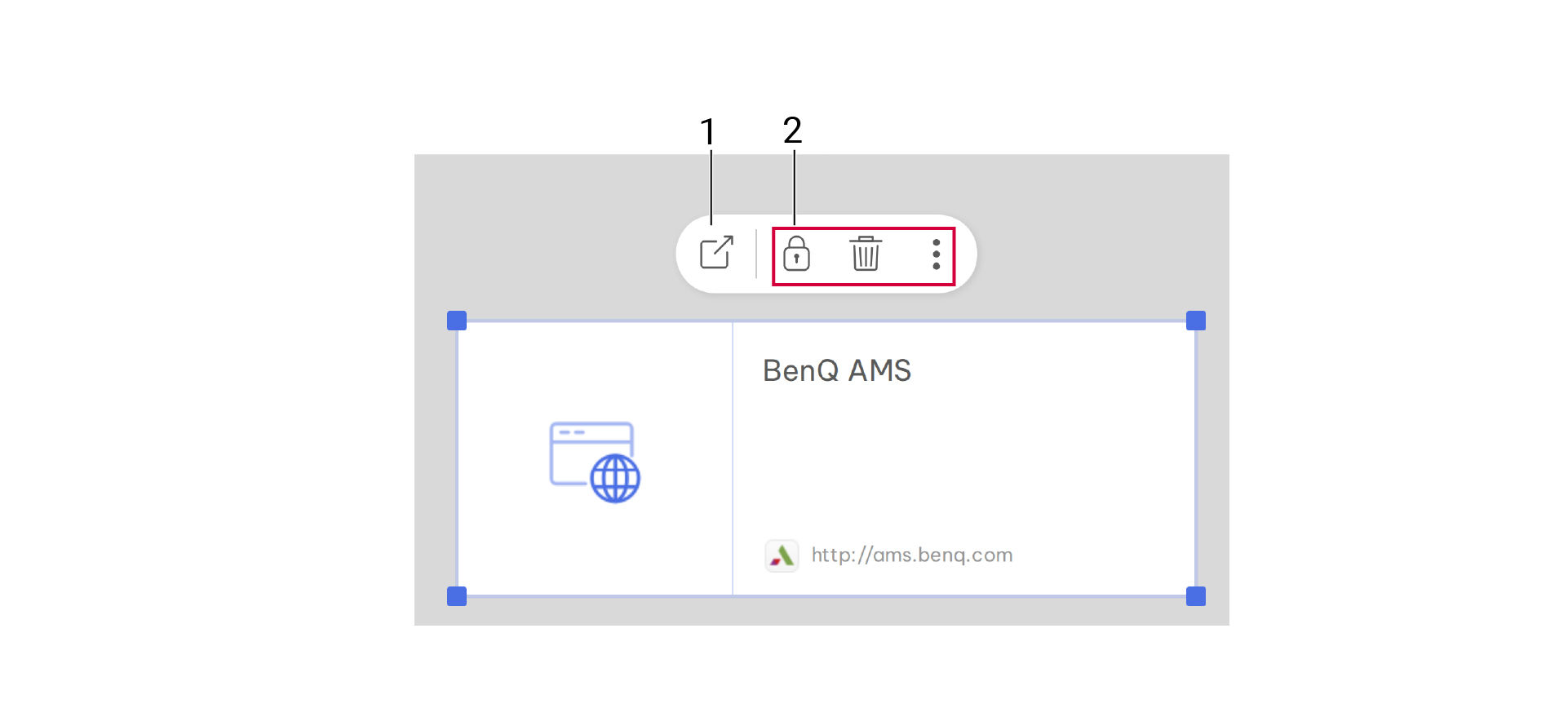This screenshot has height=708, width=1568.
Task: Click the webpage globe thumbnail icon
Action: (595, 462)
